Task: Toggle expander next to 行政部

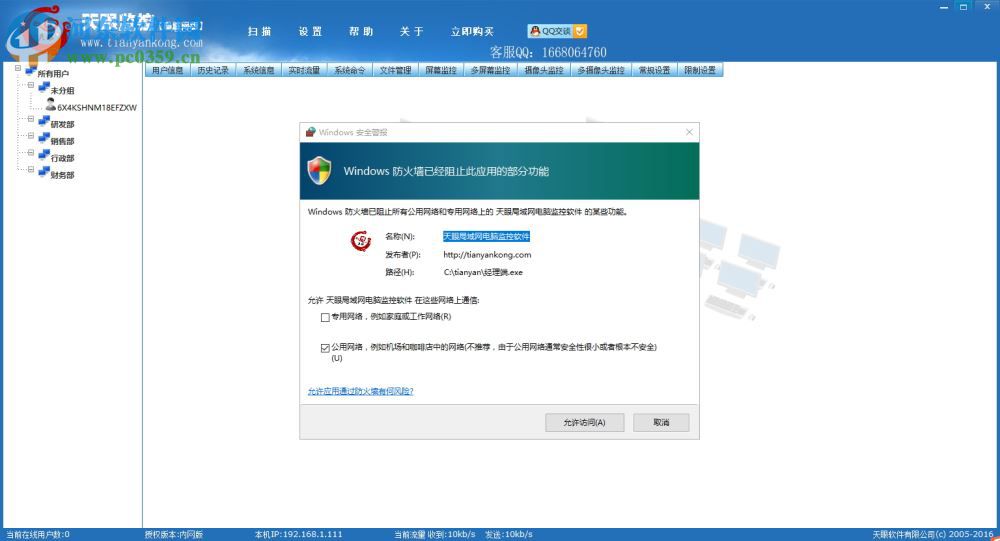Action: coord(31,152)
